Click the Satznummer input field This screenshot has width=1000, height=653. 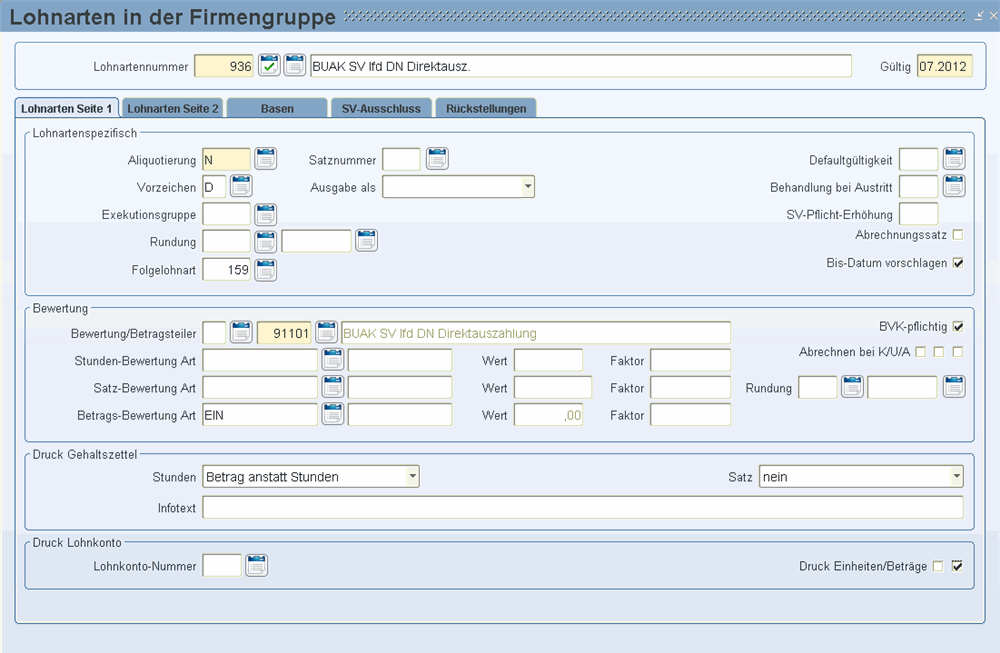point(401,160)
